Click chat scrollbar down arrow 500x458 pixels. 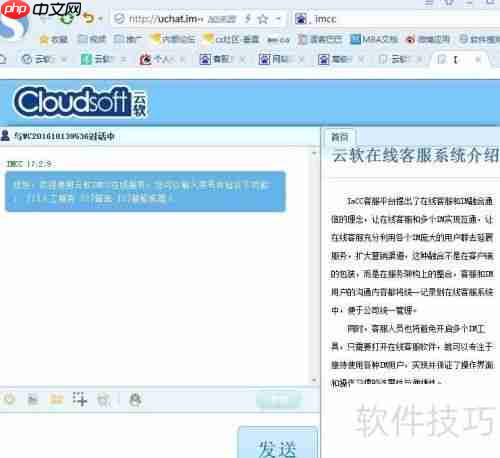(x=314, y=380)
